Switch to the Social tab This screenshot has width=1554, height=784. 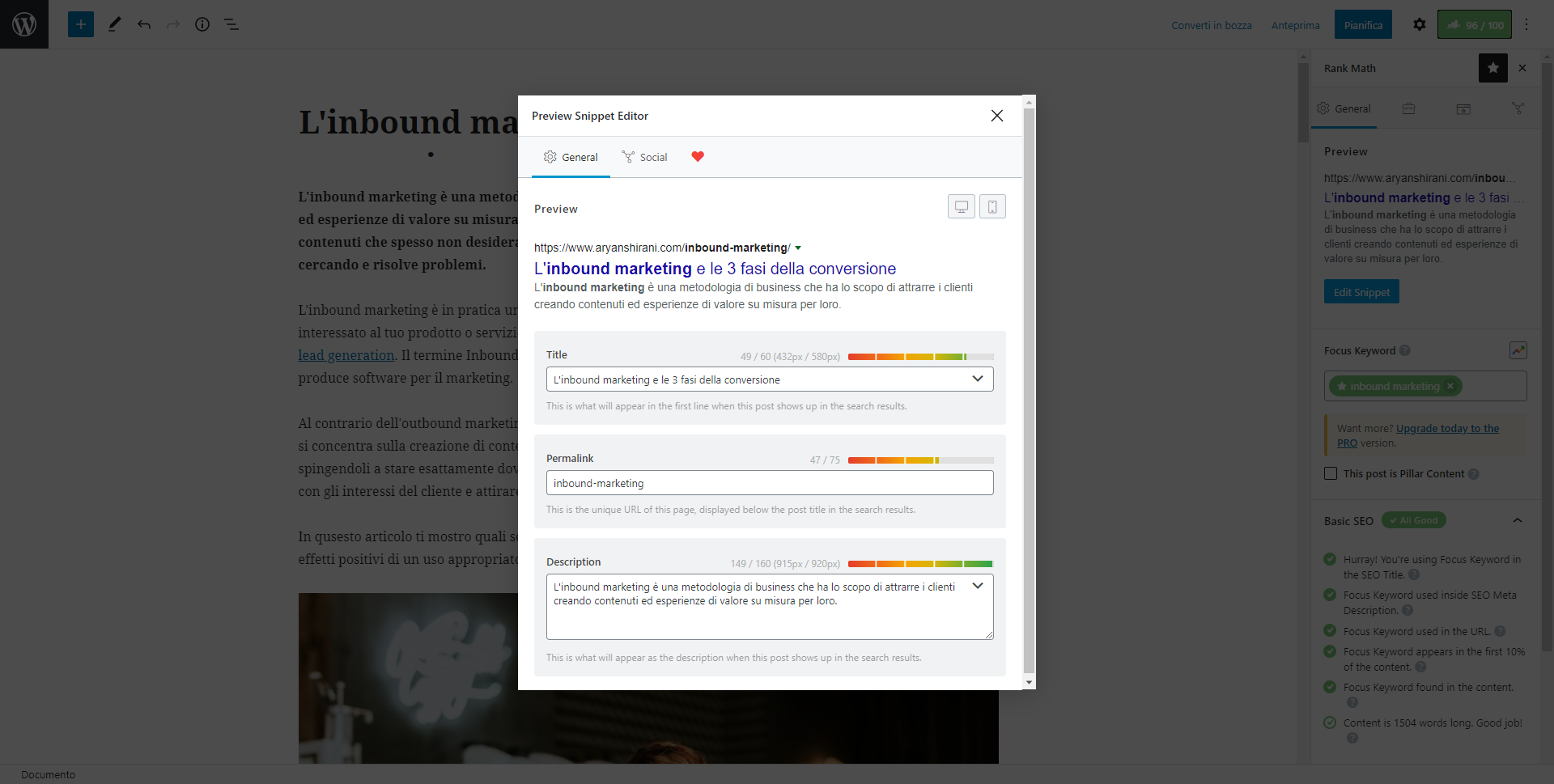(645, 157)
